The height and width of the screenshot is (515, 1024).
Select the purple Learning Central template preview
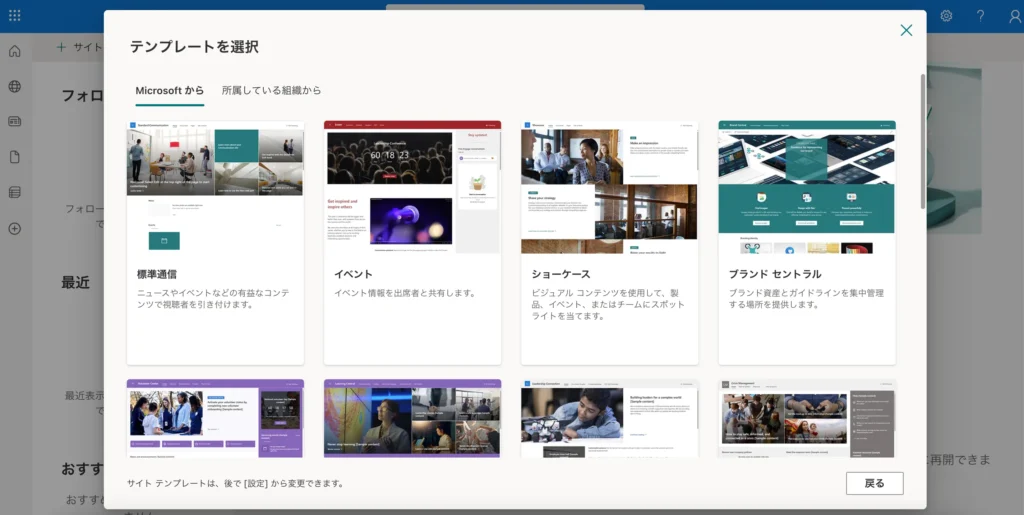point(412,418)
